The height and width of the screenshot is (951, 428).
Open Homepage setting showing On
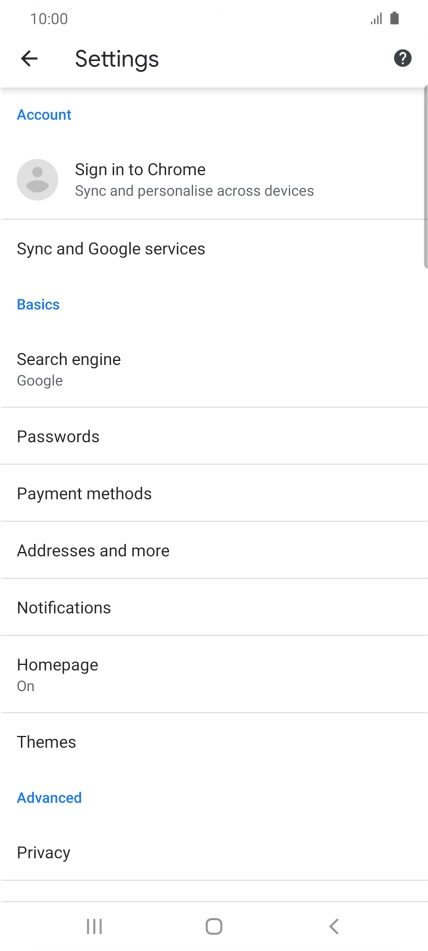click(214, 674)
